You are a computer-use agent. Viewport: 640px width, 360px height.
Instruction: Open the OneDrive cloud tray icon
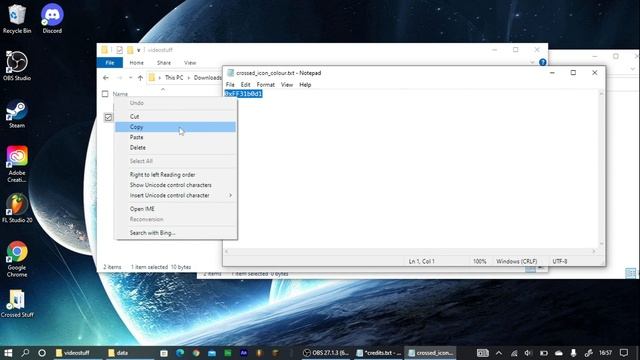tap(558, 353)
